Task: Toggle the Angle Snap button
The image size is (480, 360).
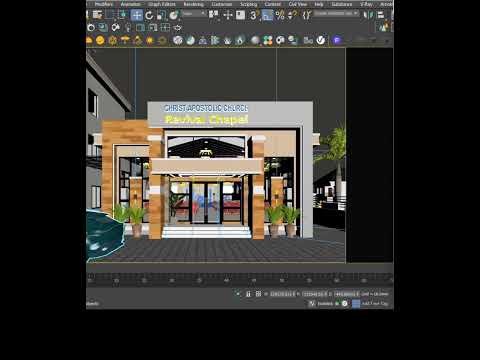Action: tap(267, 15)
